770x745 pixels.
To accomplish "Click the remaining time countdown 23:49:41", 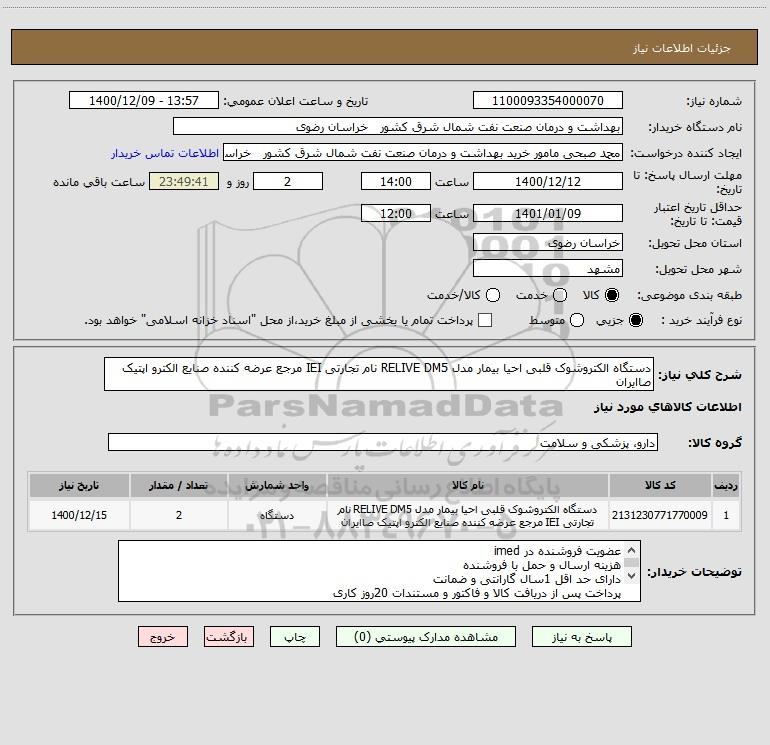I will (x=184, y=181).
